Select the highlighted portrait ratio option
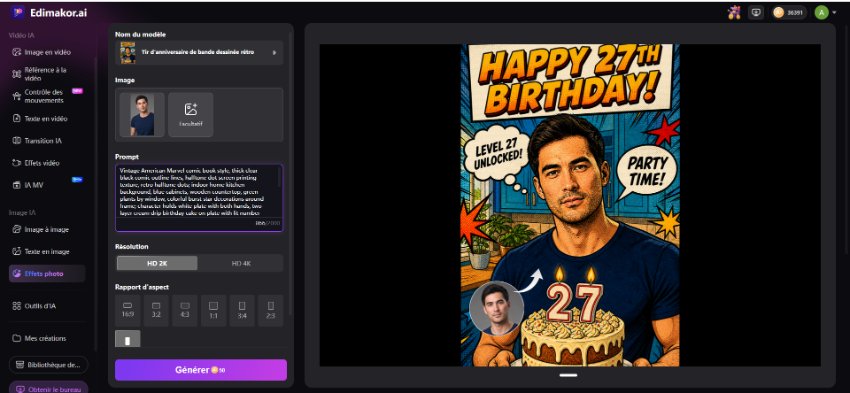The width and height of the screenshot is (850, 393). [x=128, y=339]
